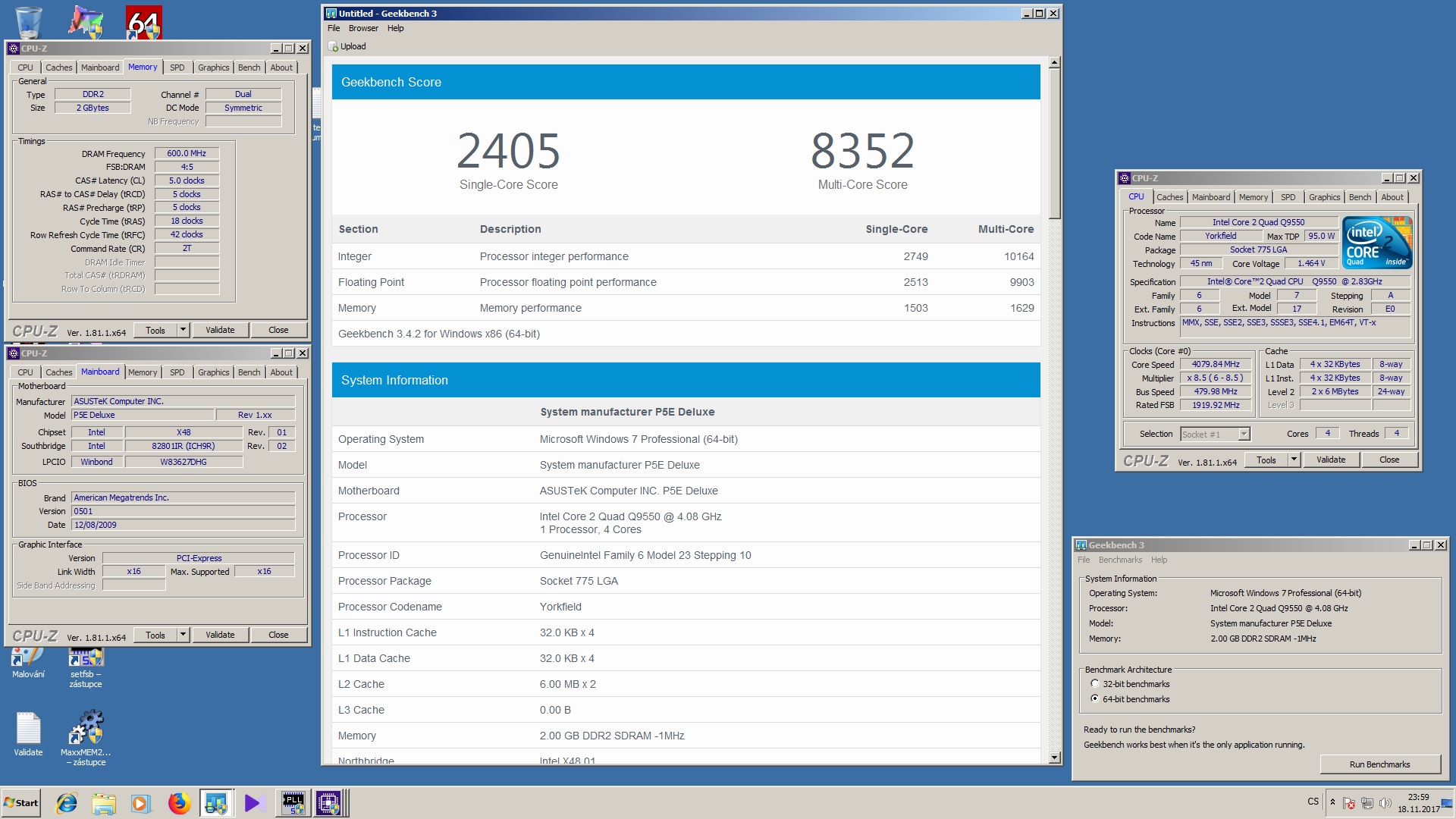Open network icon in system tray
The width and height of the screenshot is (1456, 819).
pyautogui.click(x=1367, y=803)
